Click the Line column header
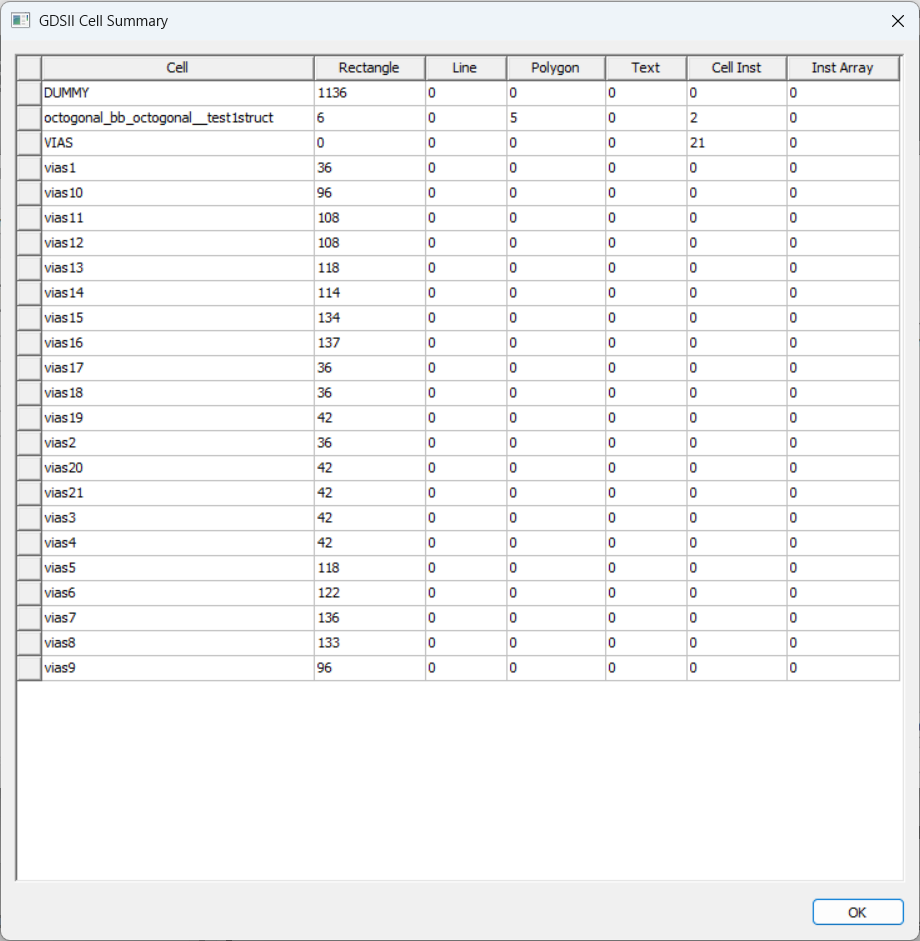Viewport: 920px width, 941px height. 466,67
